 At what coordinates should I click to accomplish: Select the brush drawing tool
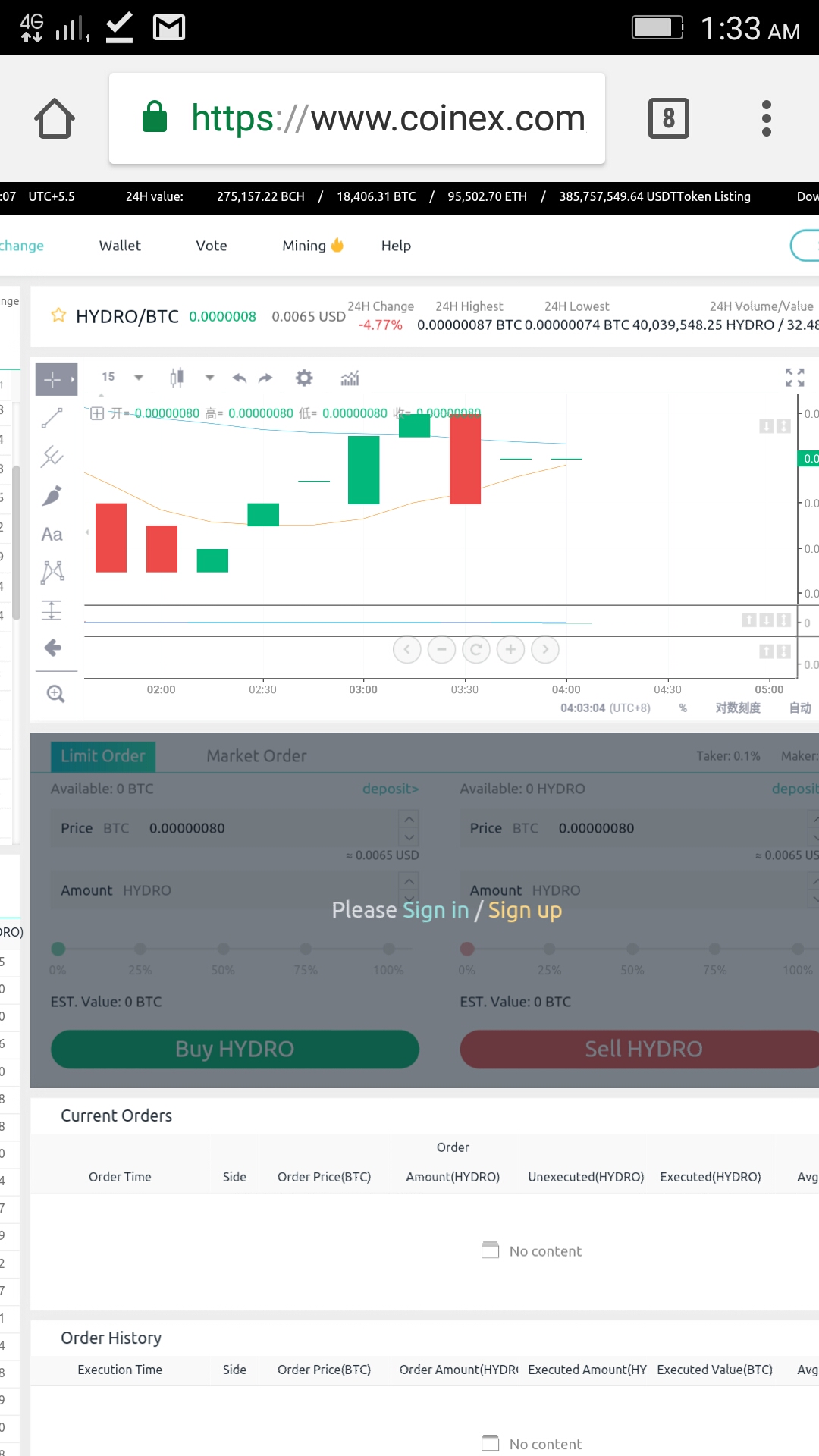tap(52, 495)
